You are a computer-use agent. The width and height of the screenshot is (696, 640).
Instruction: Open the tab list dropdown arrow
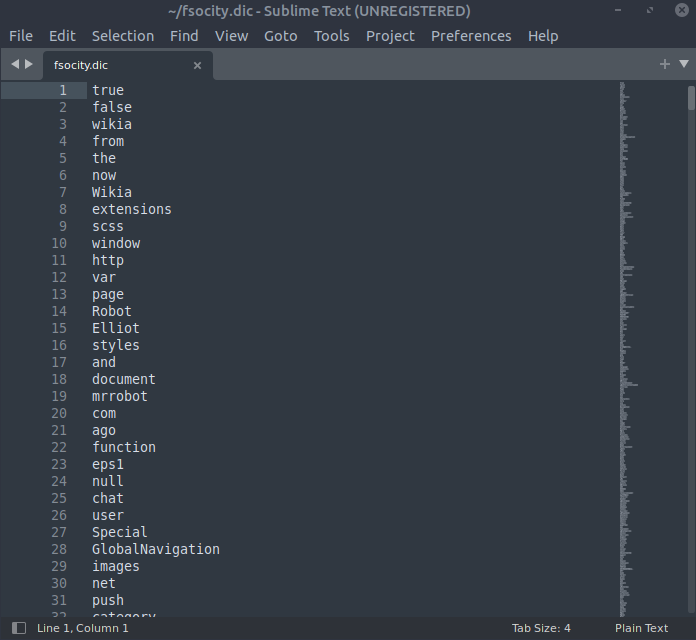(x=684, y=64)
